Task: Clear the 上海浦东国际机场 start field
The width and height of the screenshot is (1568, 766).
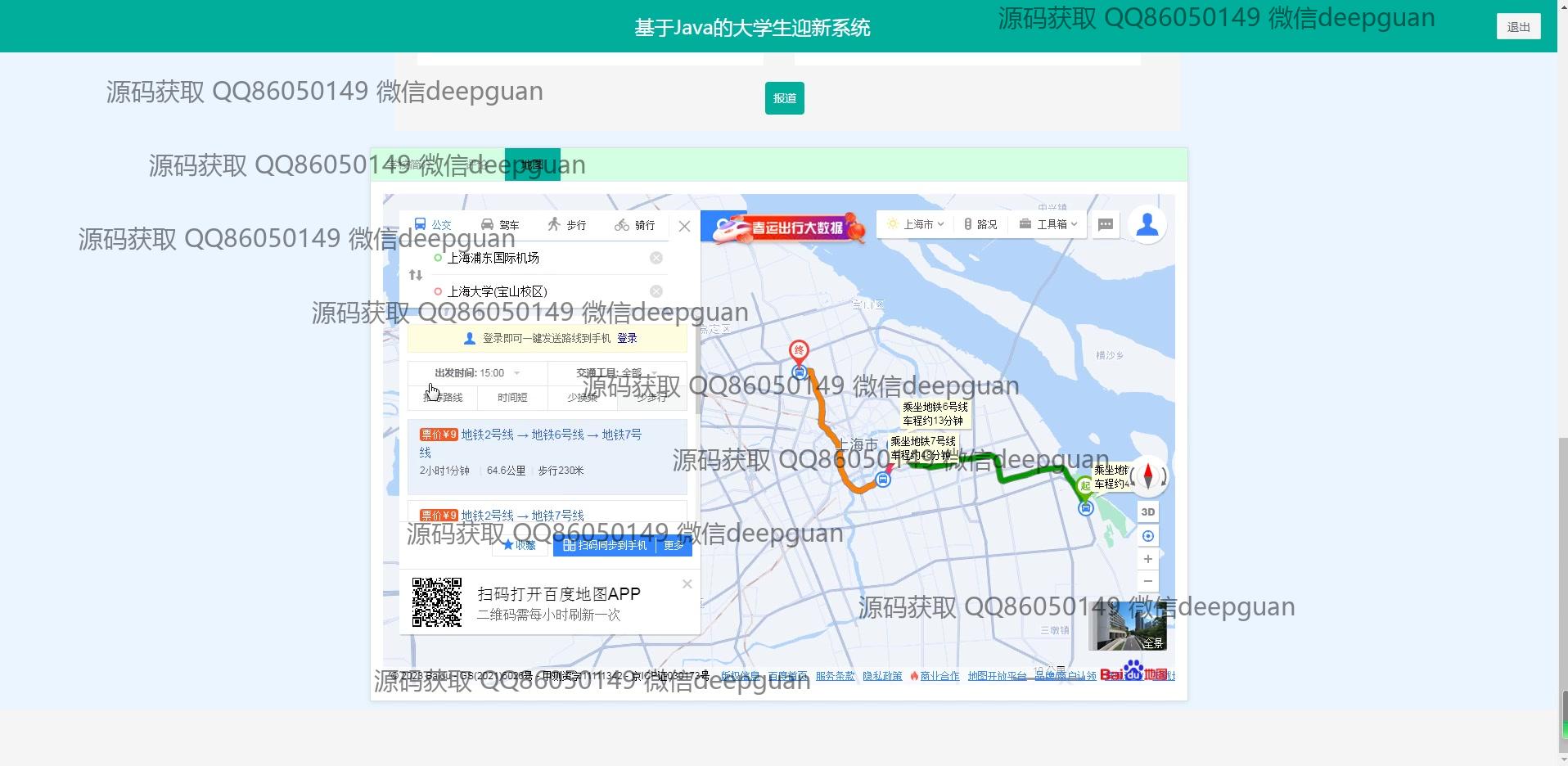Action: [656, 258]
